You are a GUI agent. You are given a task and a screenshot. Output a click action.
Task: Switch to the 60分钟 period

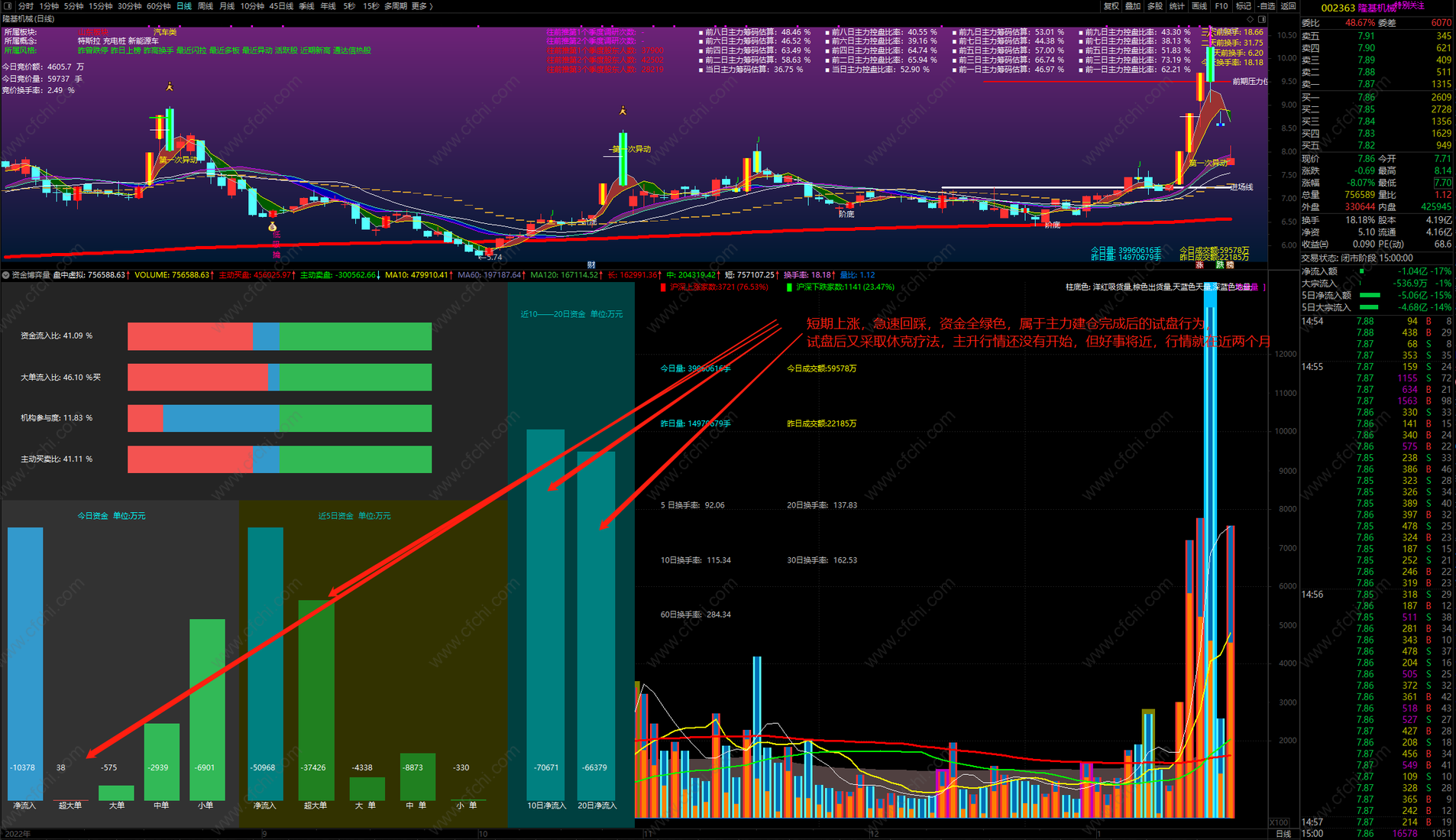[x=159, y=6]
